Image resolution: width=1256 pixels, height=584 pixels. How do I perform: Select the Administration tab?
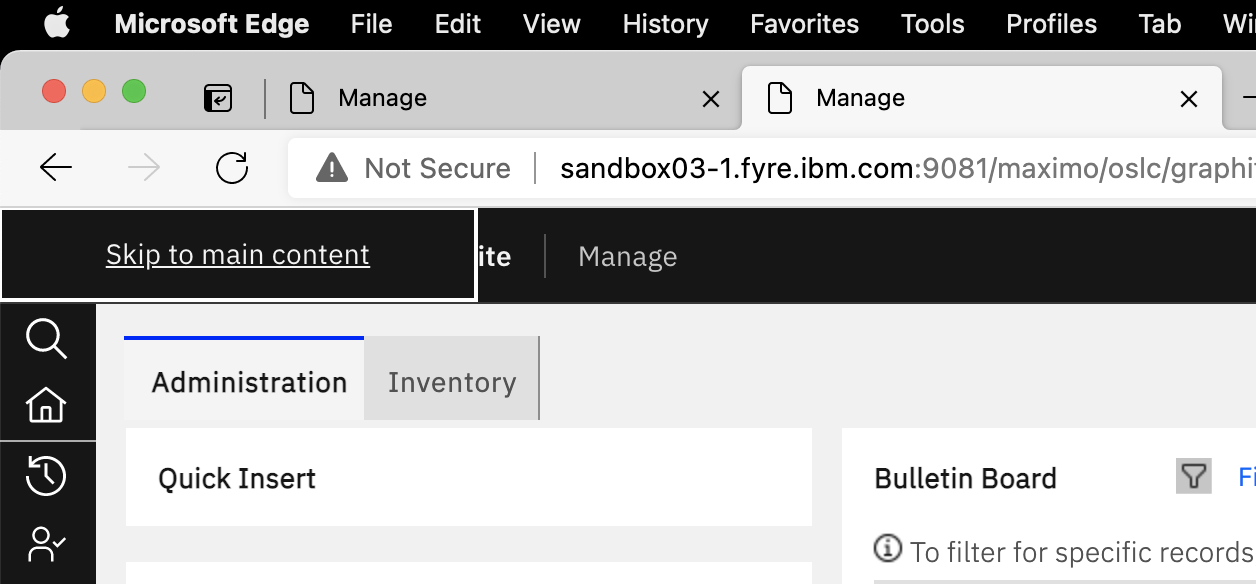click(x=246, y=381)
